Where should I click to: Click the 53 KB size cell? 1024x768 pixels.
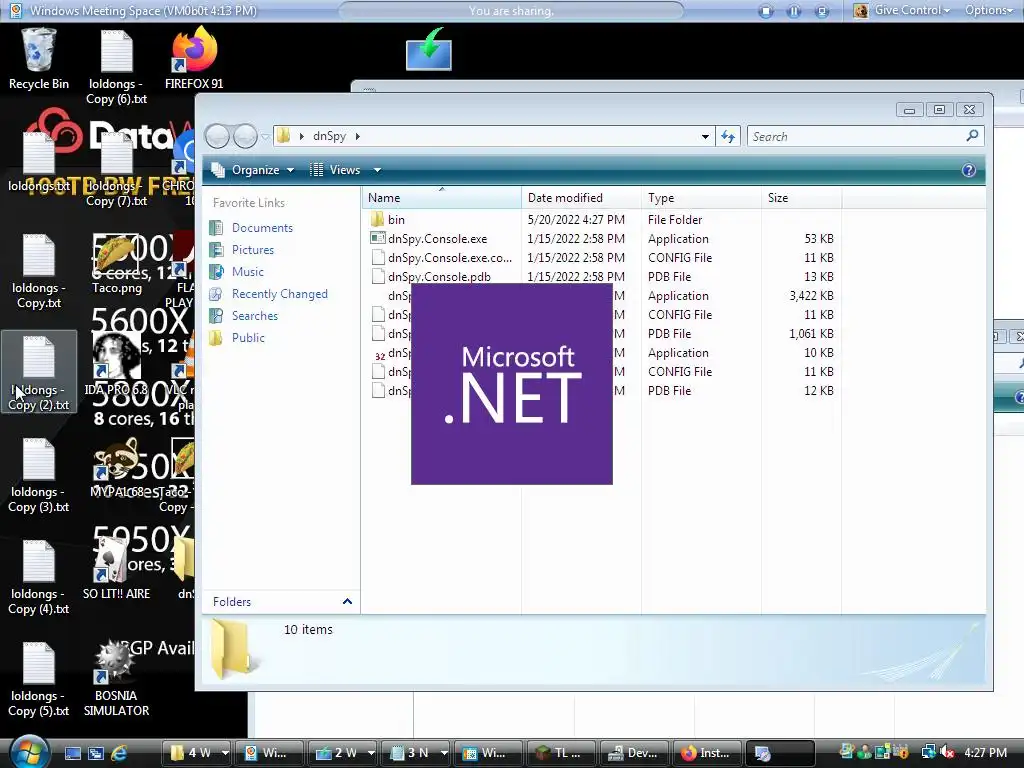pos(819,239)
